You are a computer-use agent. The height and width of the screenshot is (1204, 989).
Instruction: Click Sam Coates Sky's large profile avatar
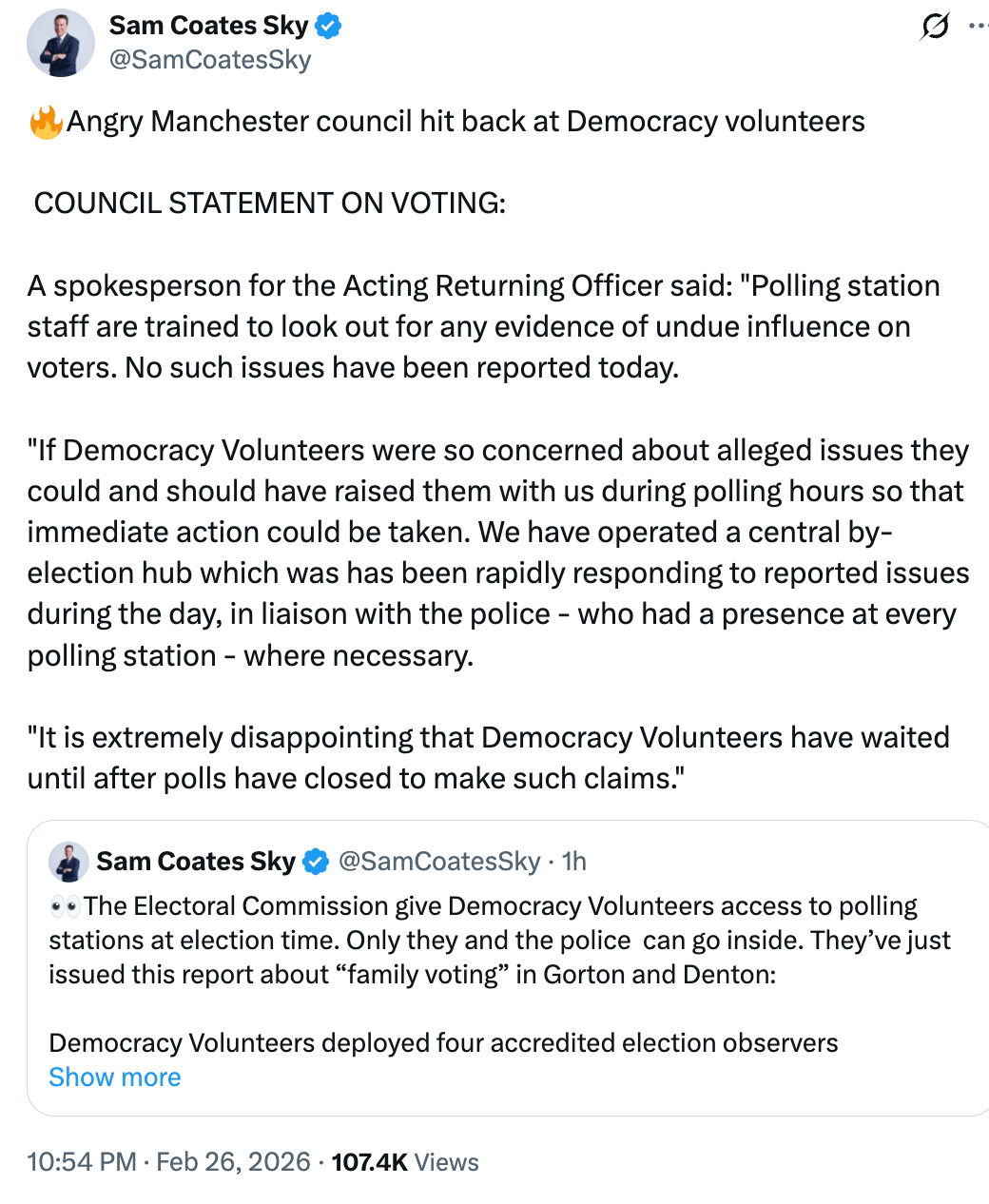point(61,43)
